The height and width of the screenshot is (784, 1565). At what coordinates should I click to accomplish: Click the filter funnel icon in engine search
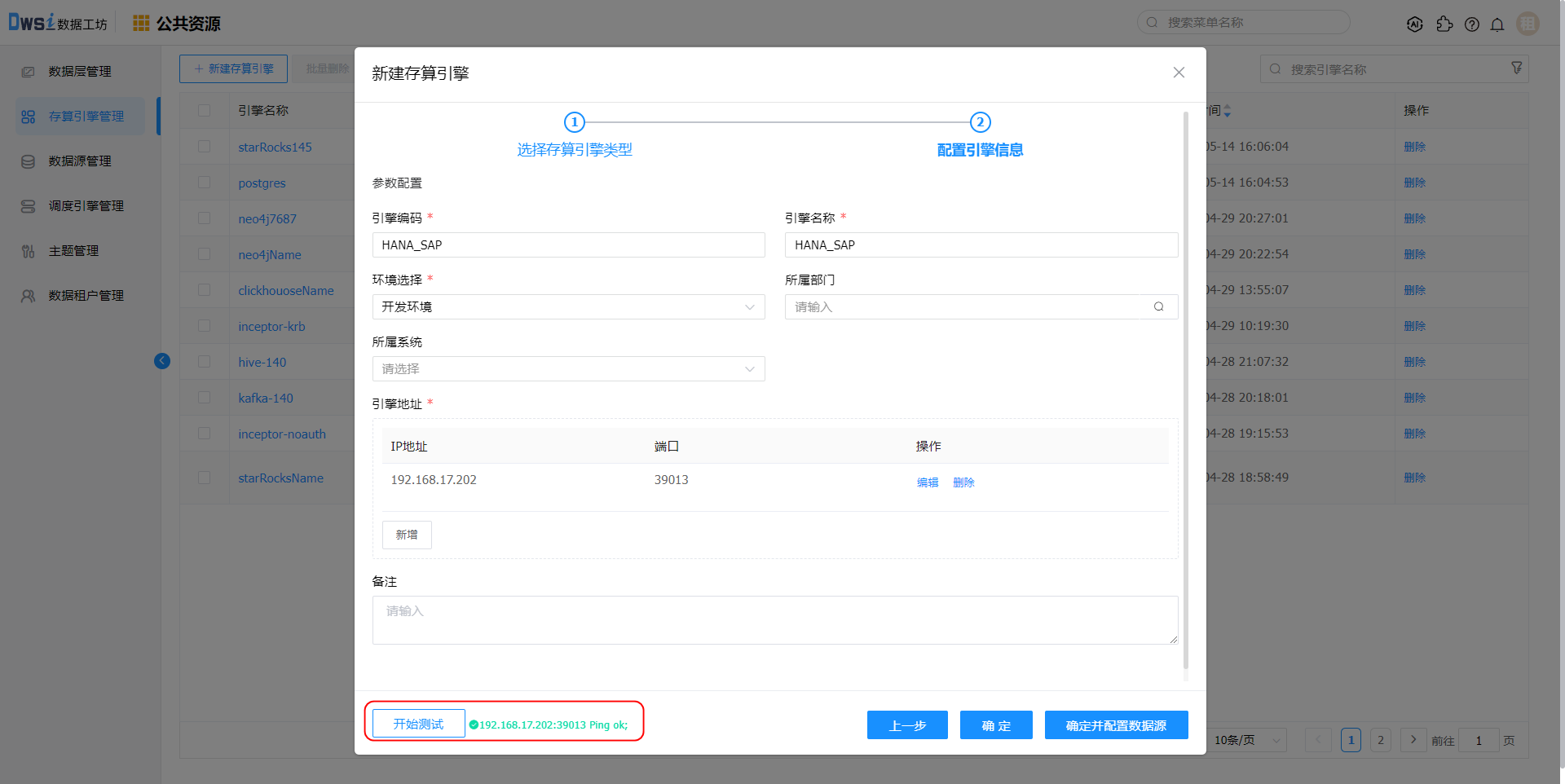1516,68
